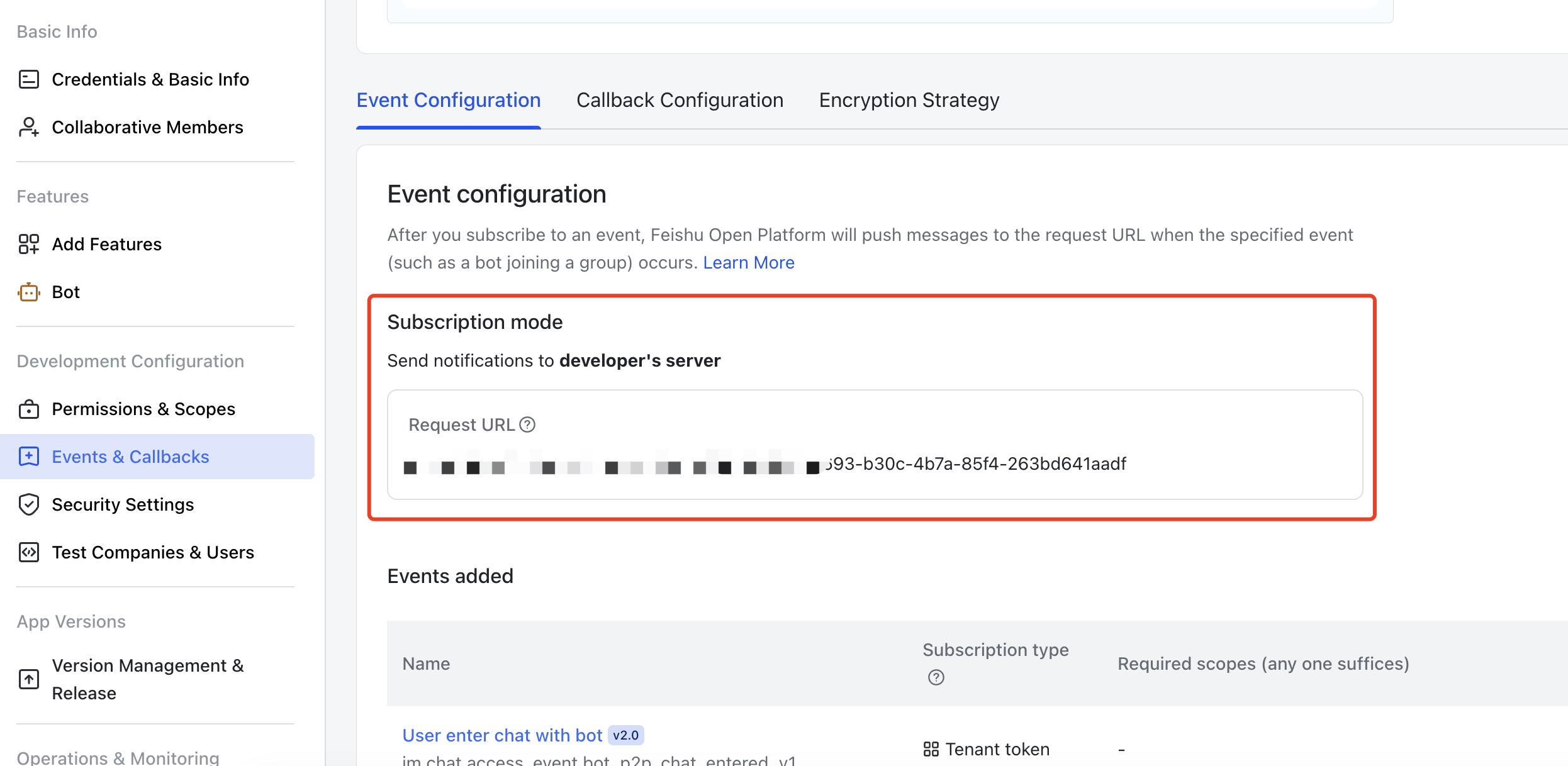This screenshot has height=766, width=1568.
Task: Click the v2.0 version badge
Action: (x=625, y=735)
